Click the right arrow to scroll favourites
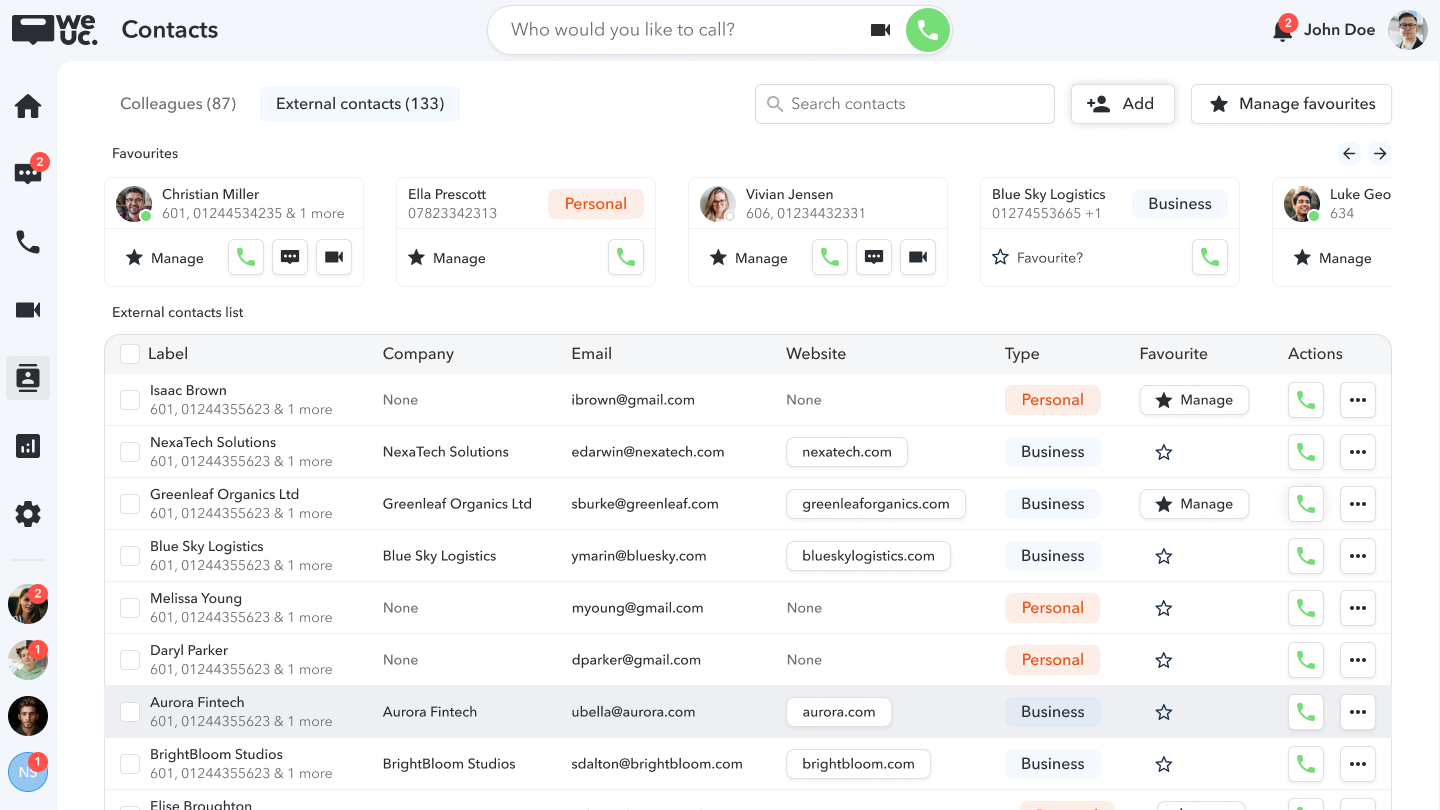This screenshot has width=1440, height=810. 1380,153
